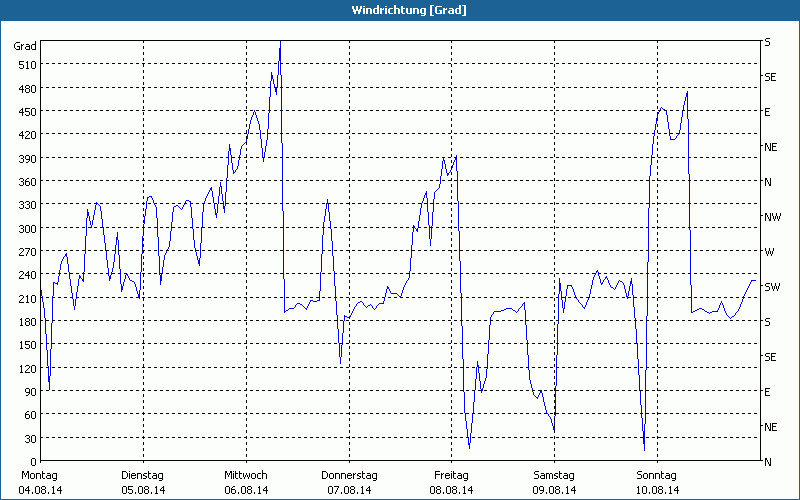Click the W compass label on the right axis
This screenshot has height=500, width=800.
coord(769,252)
